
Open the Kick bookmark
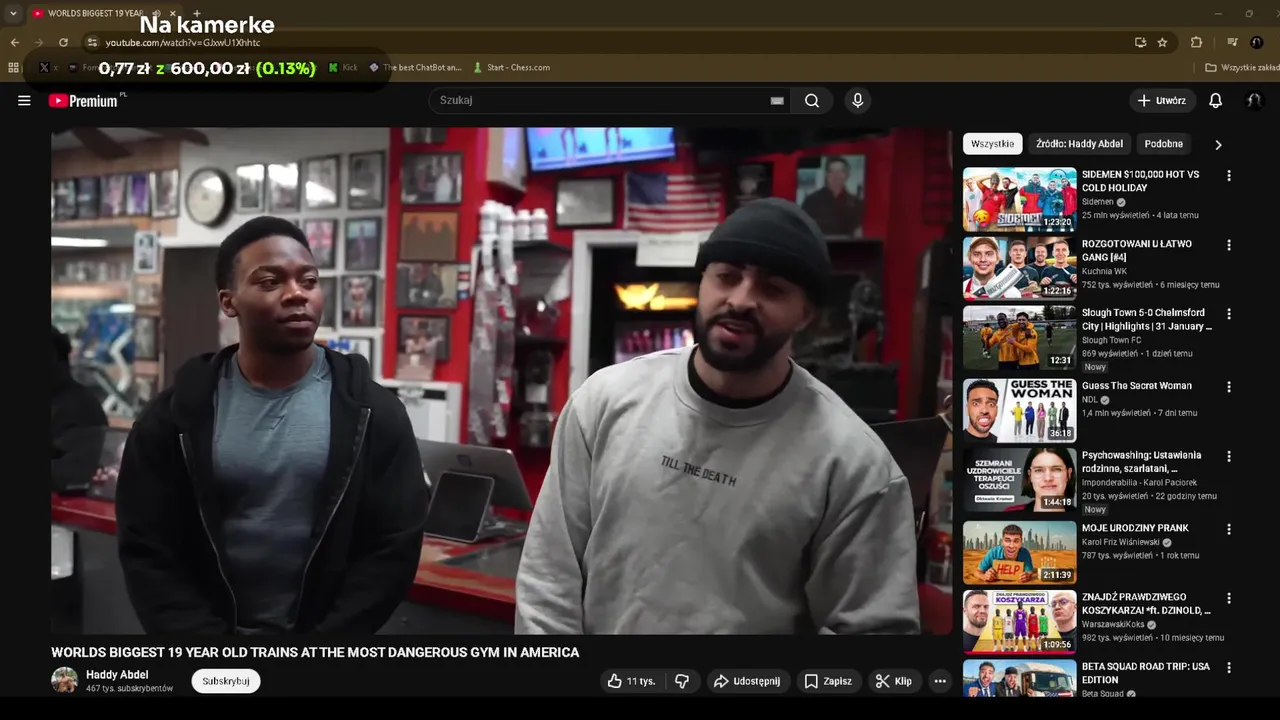[x=342, y=67]
